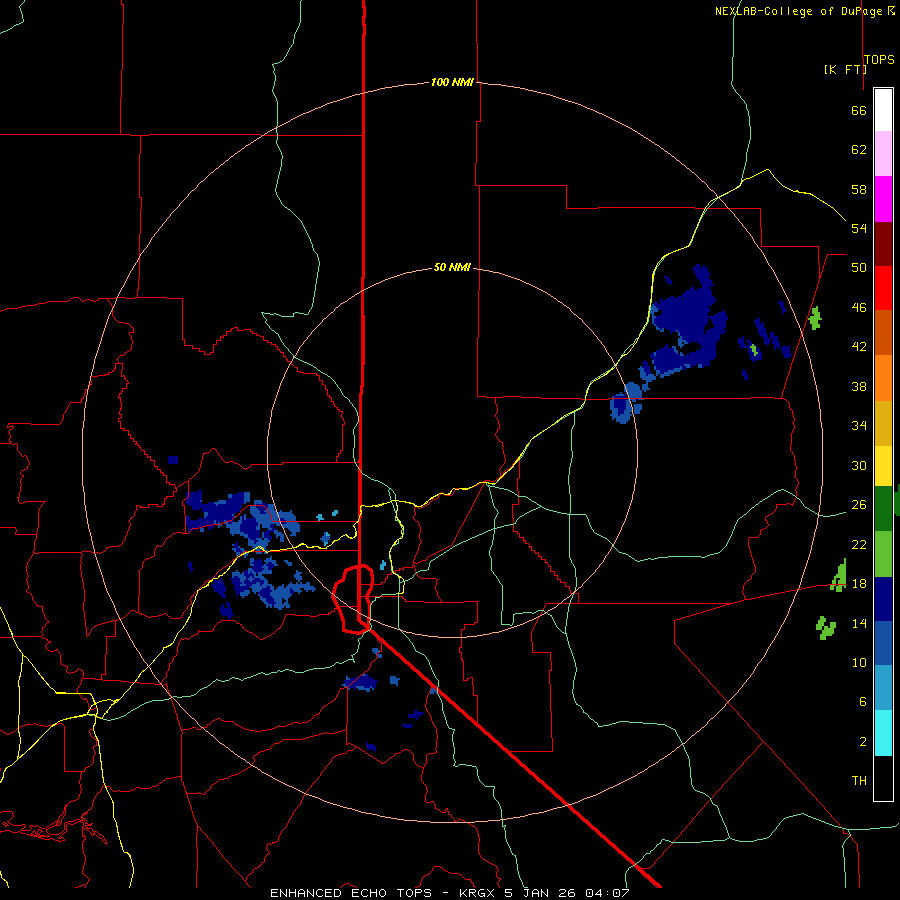
Task: Click the '50' legend value
Action: pos(859,268)
